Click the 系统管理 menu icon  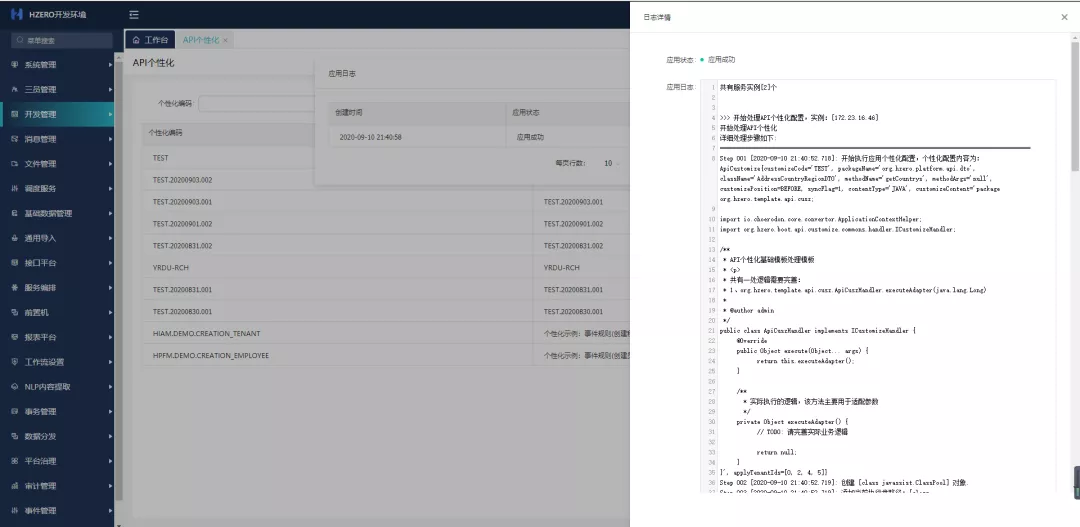pyautogui.click(x=14, y=65)
